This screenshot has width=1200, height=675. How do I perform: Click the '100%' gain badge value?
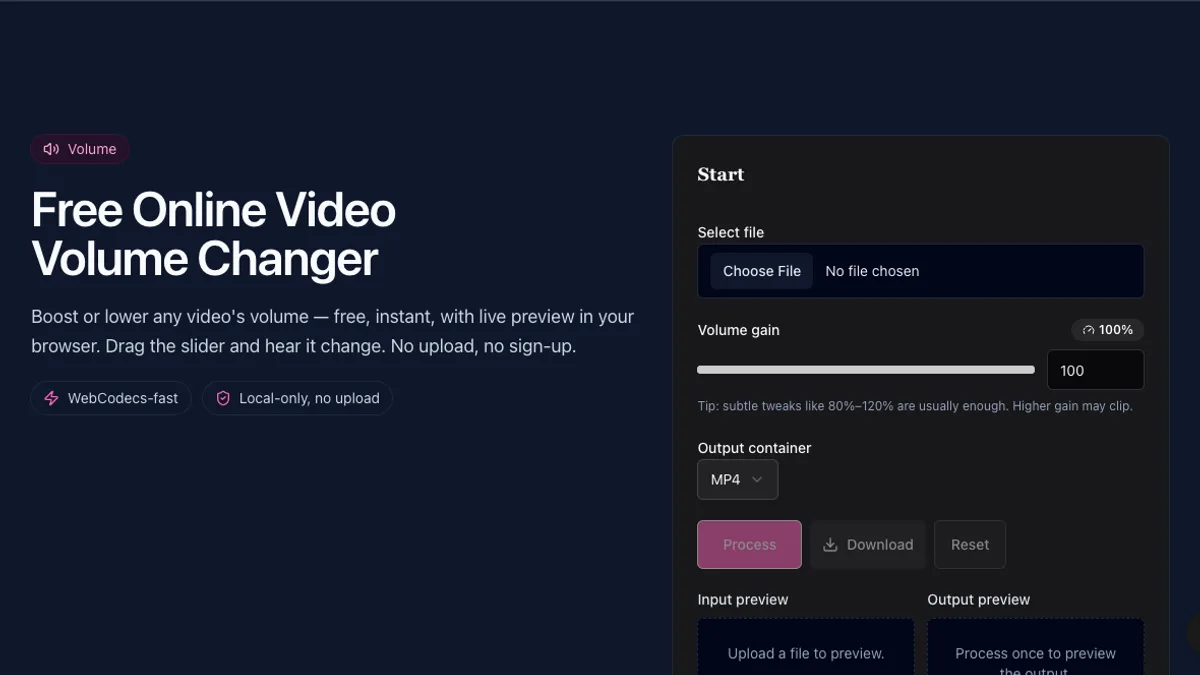[1116, 330]
